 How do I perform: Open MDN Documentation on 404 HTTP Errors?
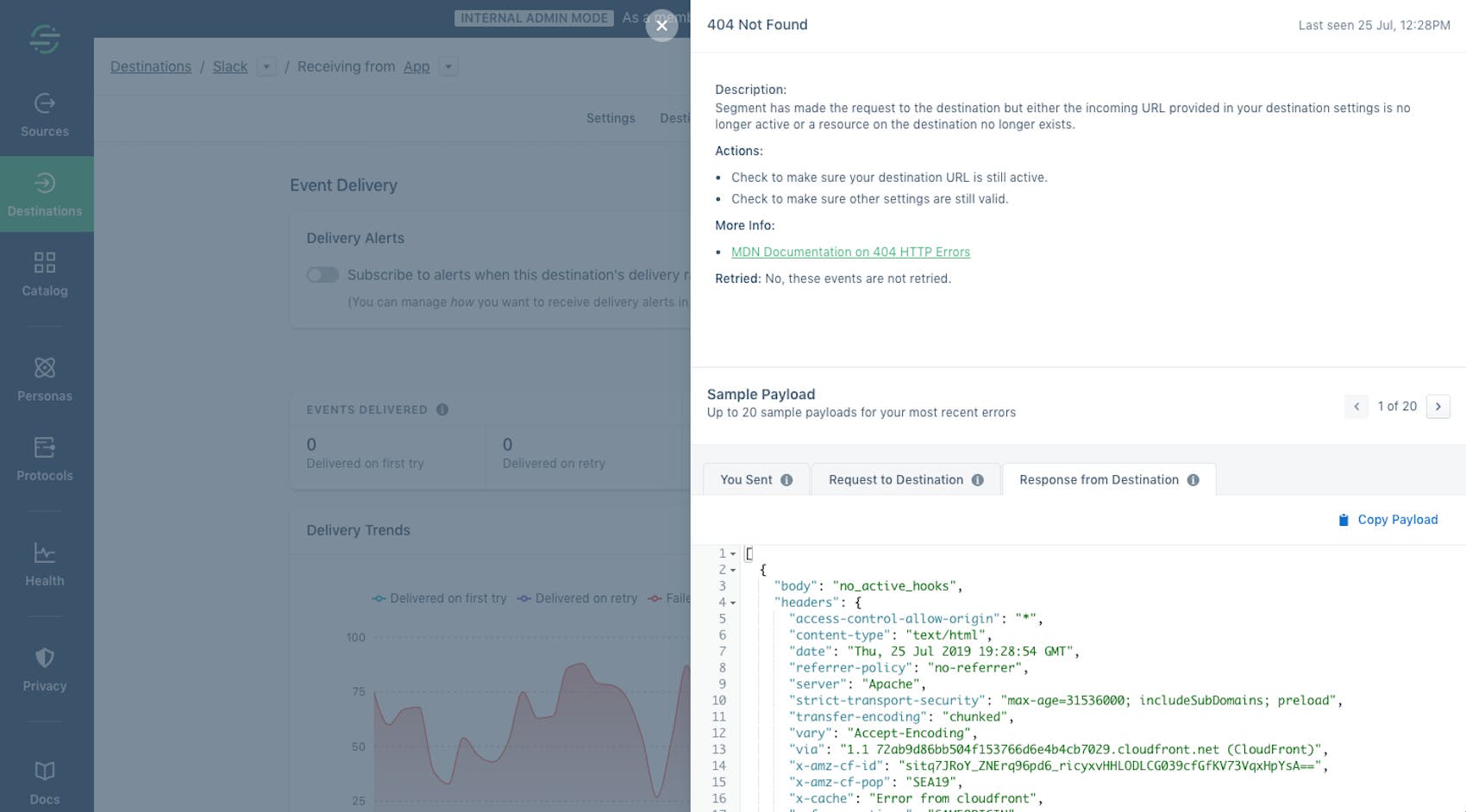(851, 252)
